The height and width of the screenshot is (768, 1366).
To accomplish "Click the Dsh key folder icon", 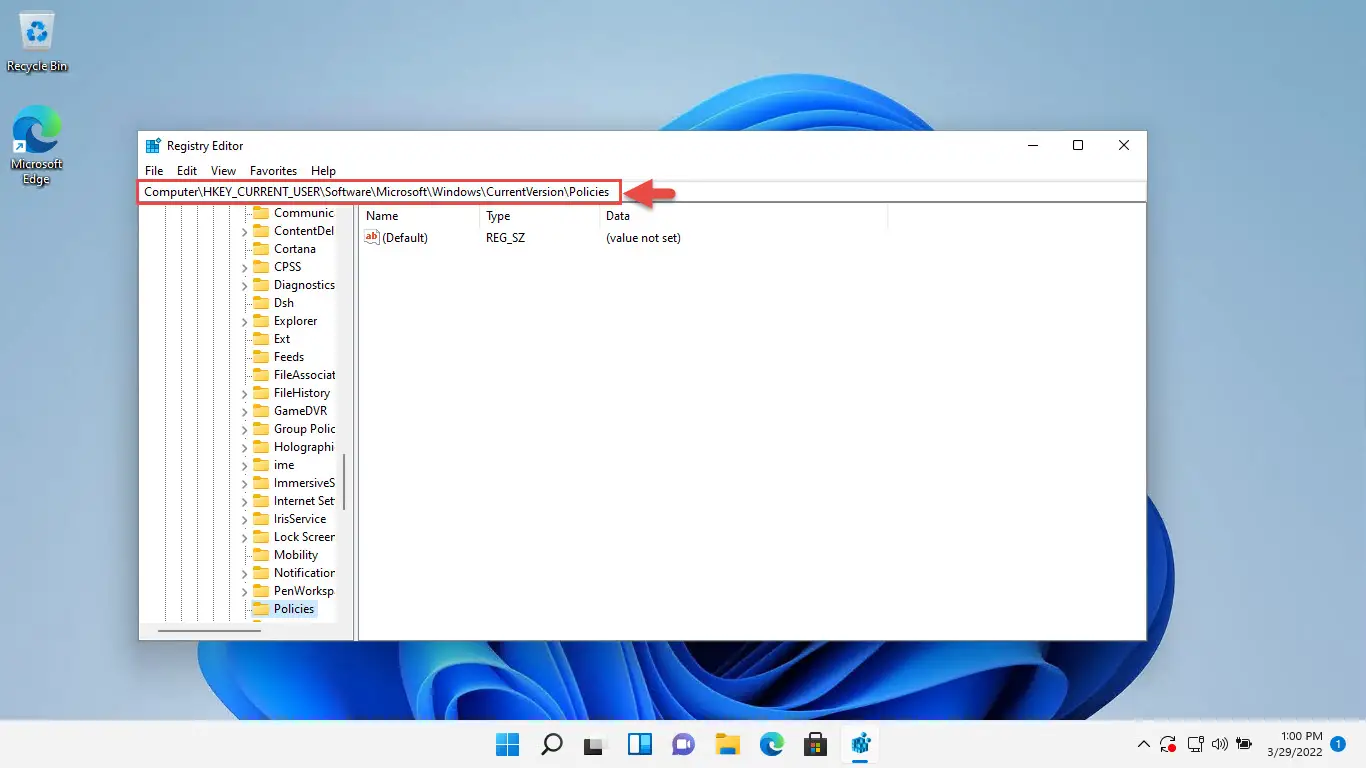I will pos(261,303).
